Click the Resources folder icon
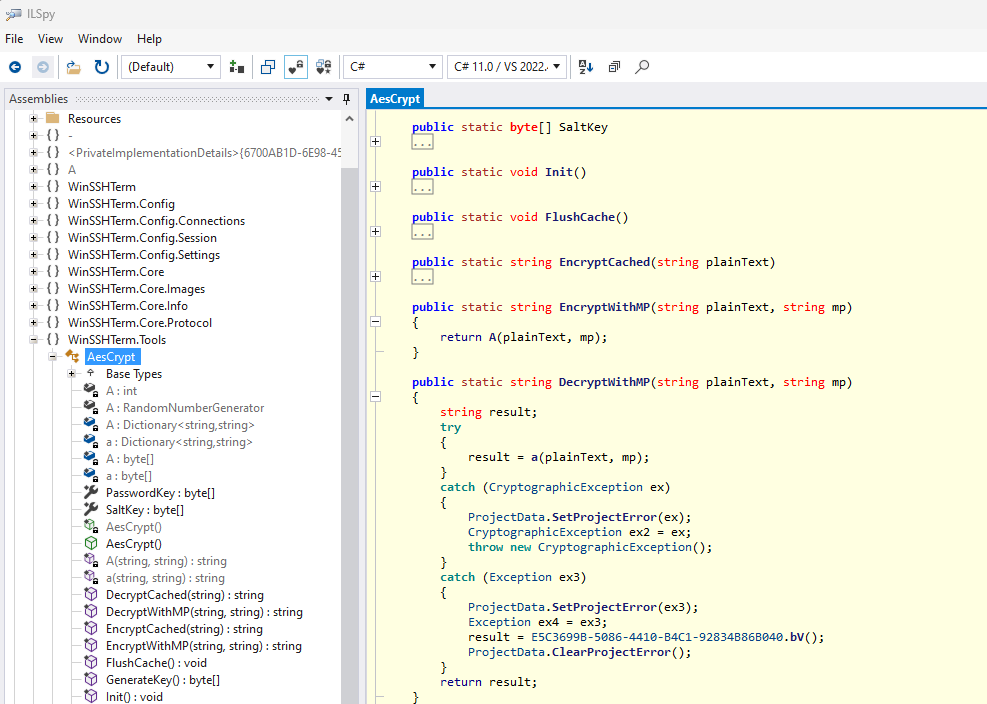987x704 pixels. (53, 118)
